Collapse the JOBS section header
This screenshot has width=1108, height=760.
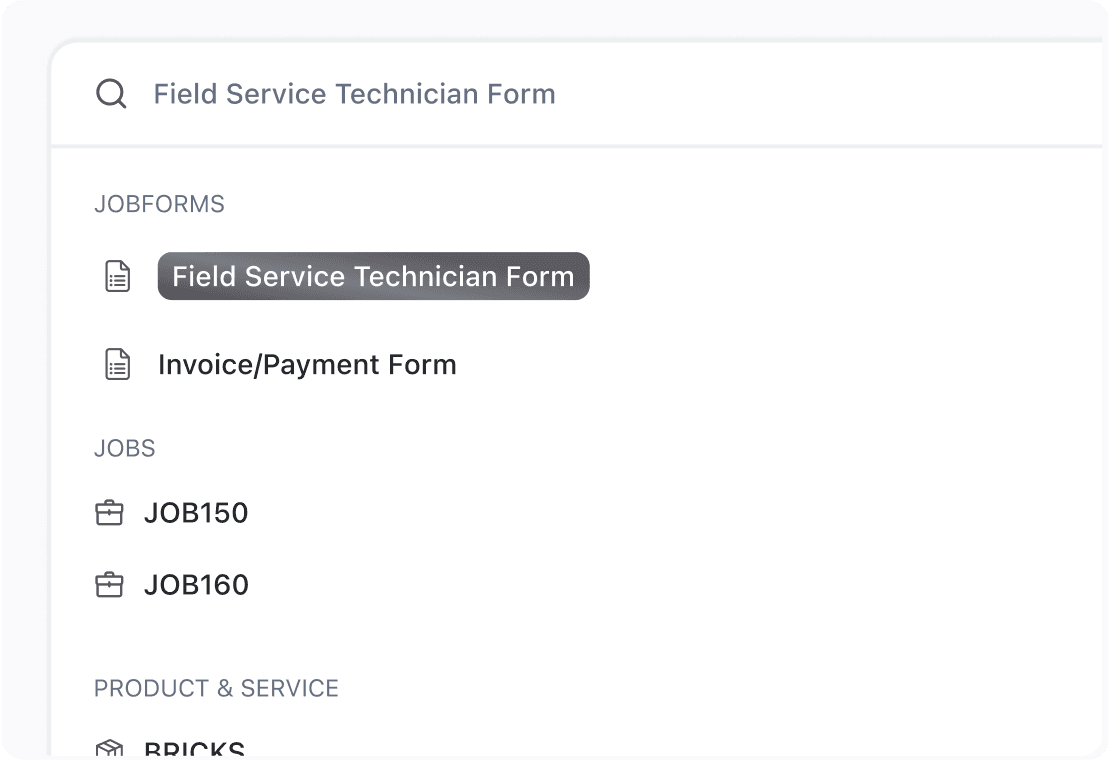(x=124, y=448)
